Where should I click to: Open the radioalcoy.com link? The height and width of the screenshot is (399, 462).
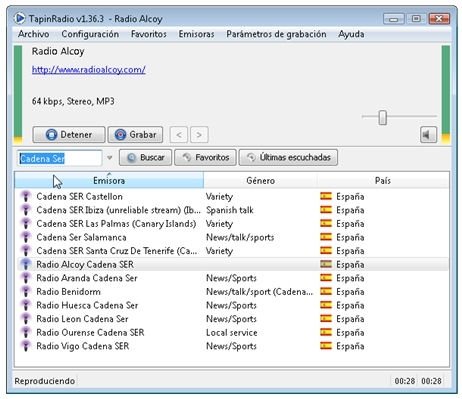click(x=89, y=69)
